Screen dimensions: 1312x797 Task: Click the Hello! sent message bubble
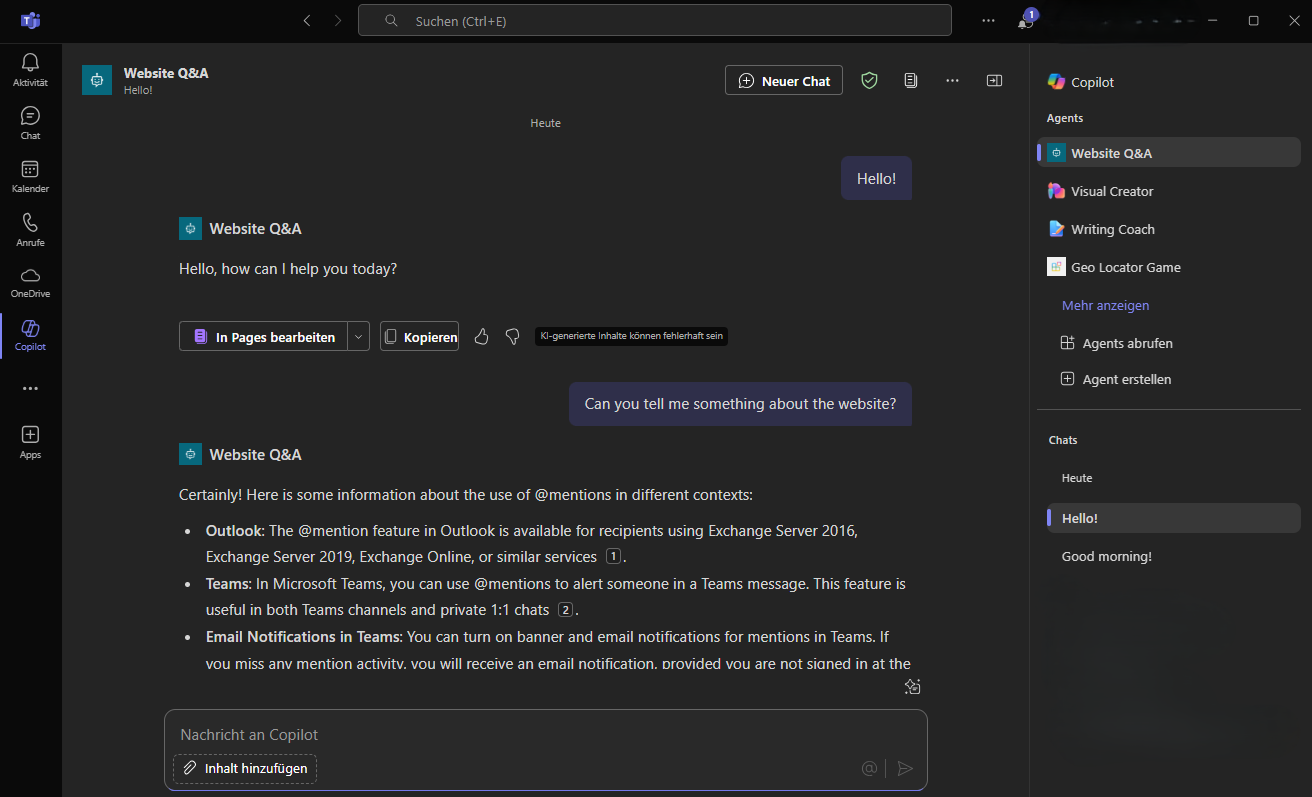coord(876,178)
